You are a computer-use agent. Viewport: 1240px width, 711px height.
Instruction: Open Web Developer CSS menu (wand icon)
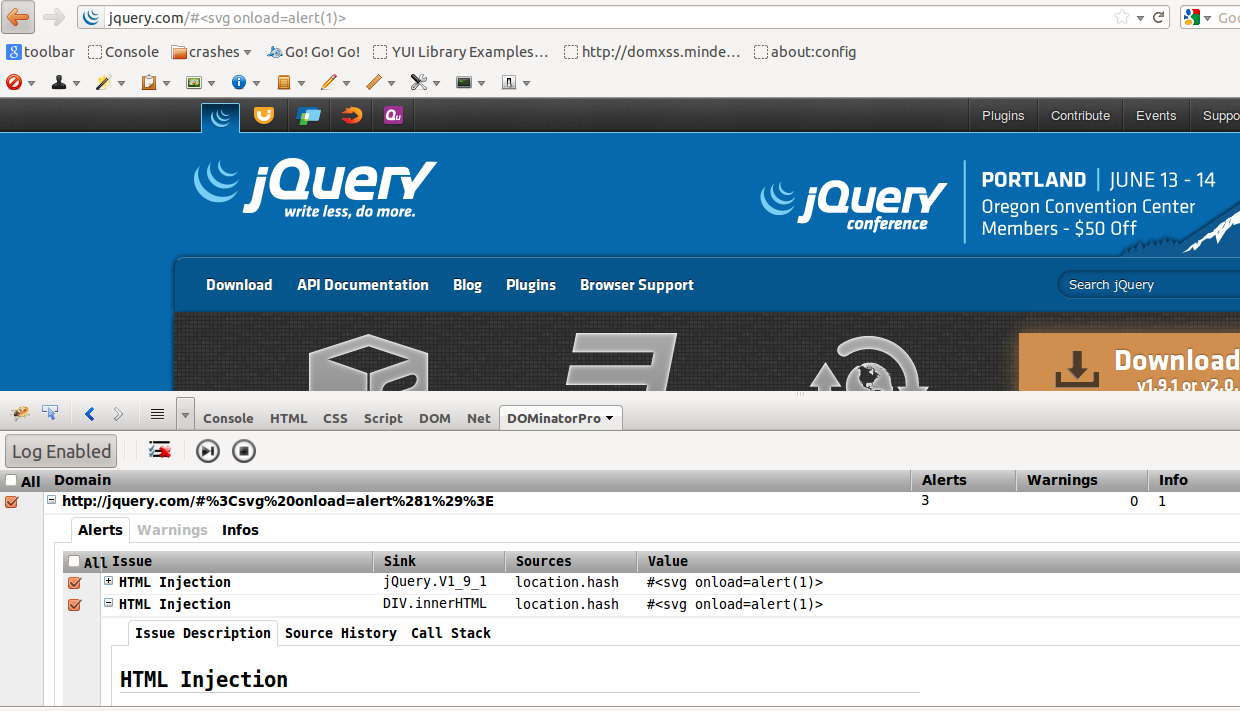click(110, 83)
